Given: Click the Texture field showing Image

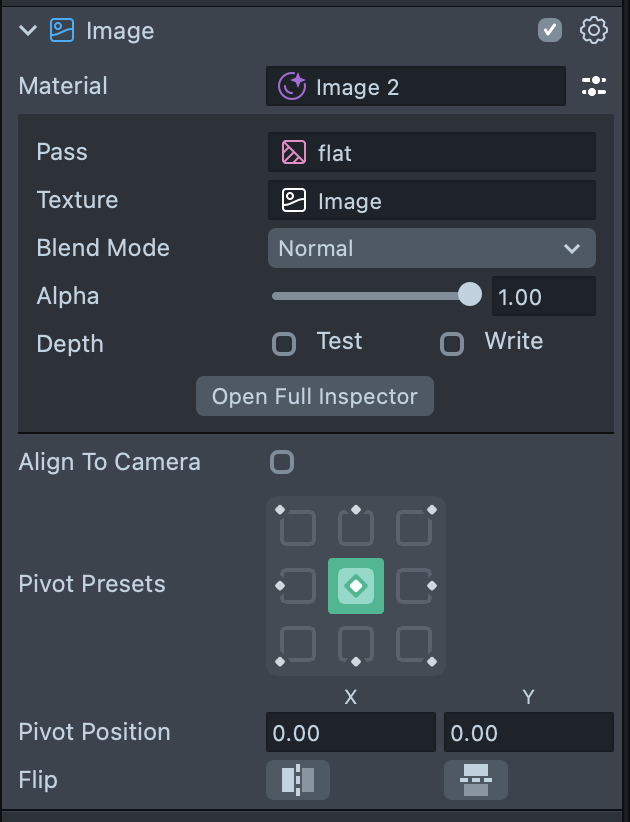Looking at the screenshot, I should point(432,200).
